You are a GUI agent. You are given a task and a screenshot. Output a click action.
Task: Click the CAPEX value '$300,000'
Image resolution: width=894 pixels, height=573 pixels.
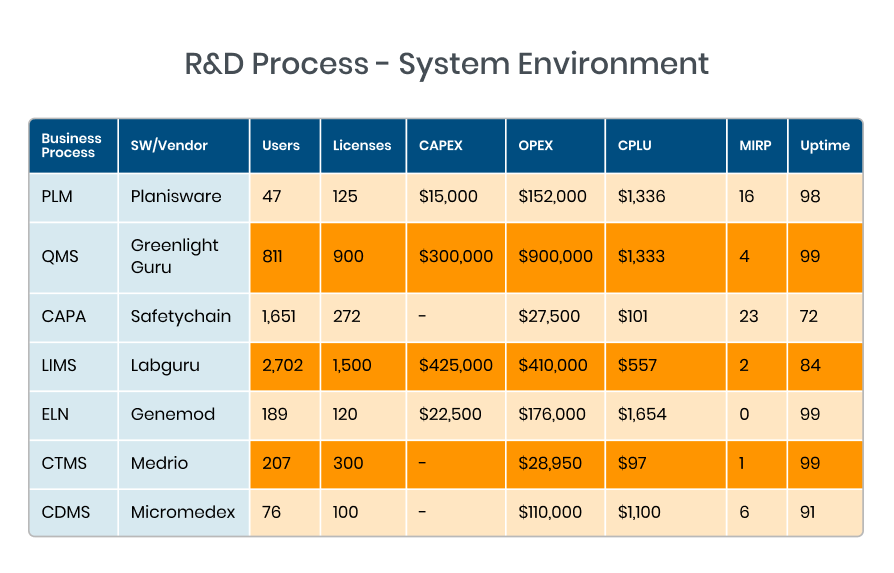pyautogui.click(x=456, y=256)
